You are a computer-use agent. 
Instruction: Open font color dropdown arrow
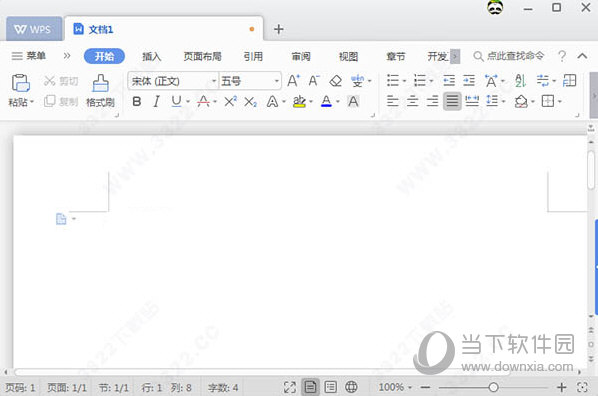click(338, 102)
